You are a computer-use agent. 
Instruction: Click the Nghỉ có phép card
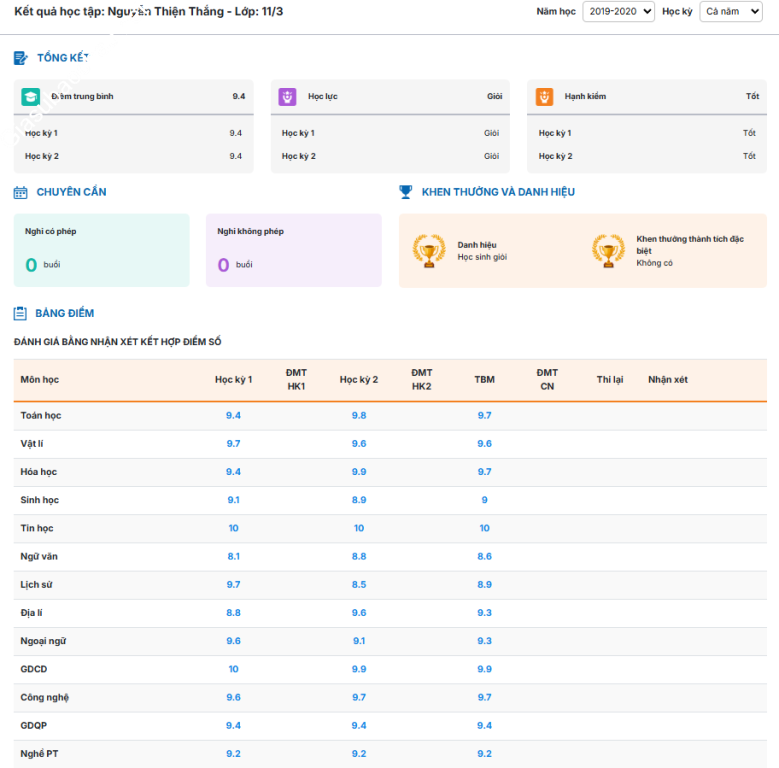[101, 250]
